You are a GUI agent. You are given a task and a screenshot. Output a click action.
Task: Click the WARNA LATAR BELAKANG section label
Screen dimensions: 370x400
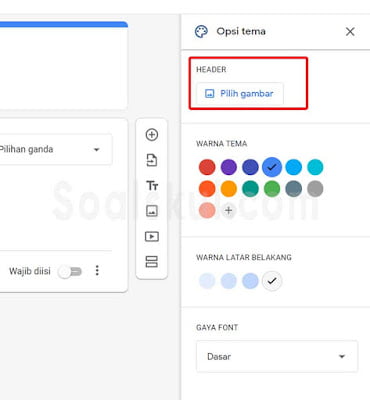[x=244, y=257]
